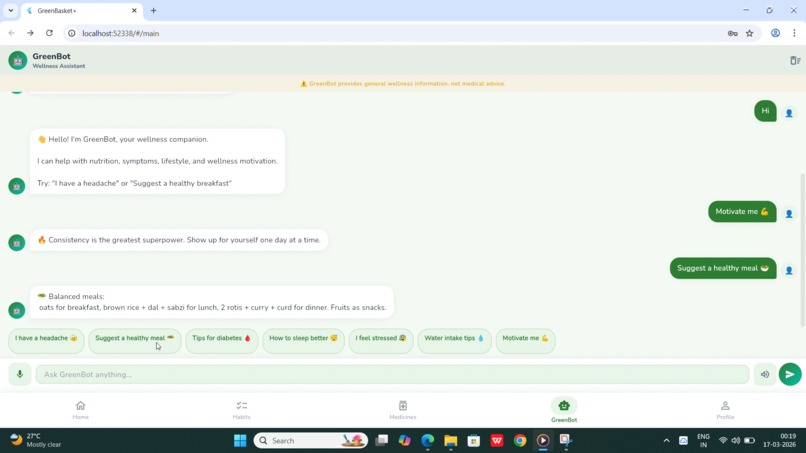Screen dimensions: 806x453
Task: Clear chat history icon in header
Action: tap(795, 61)
